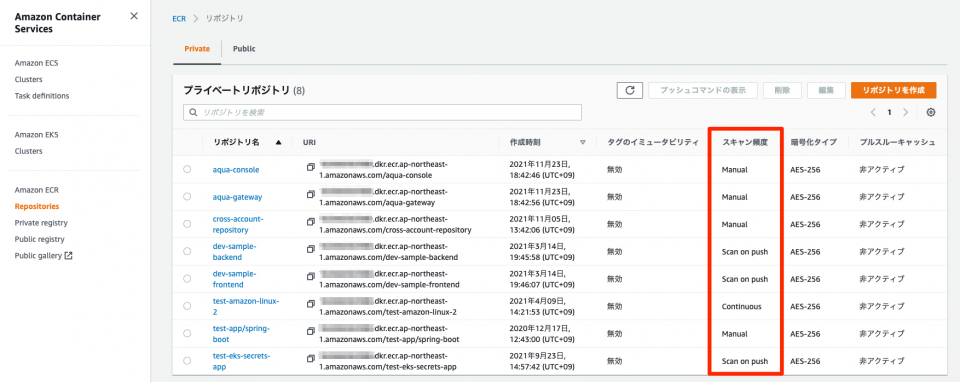Image resolution: width=960 pixels, height=382 pixels.
Task: Copy the cross-account-repository URI icon
Action: click(x=311, y=221)
